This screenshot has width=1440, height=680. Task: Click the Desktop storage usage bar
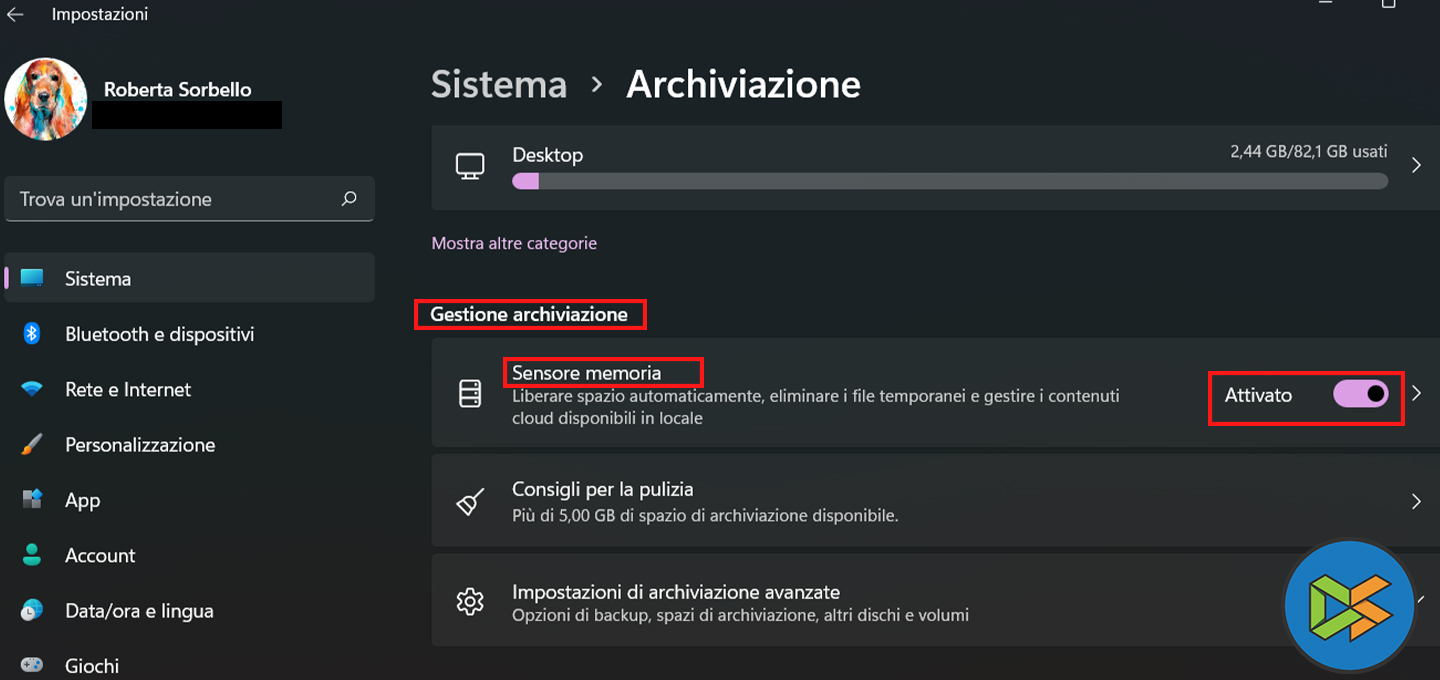click(949, 181)
